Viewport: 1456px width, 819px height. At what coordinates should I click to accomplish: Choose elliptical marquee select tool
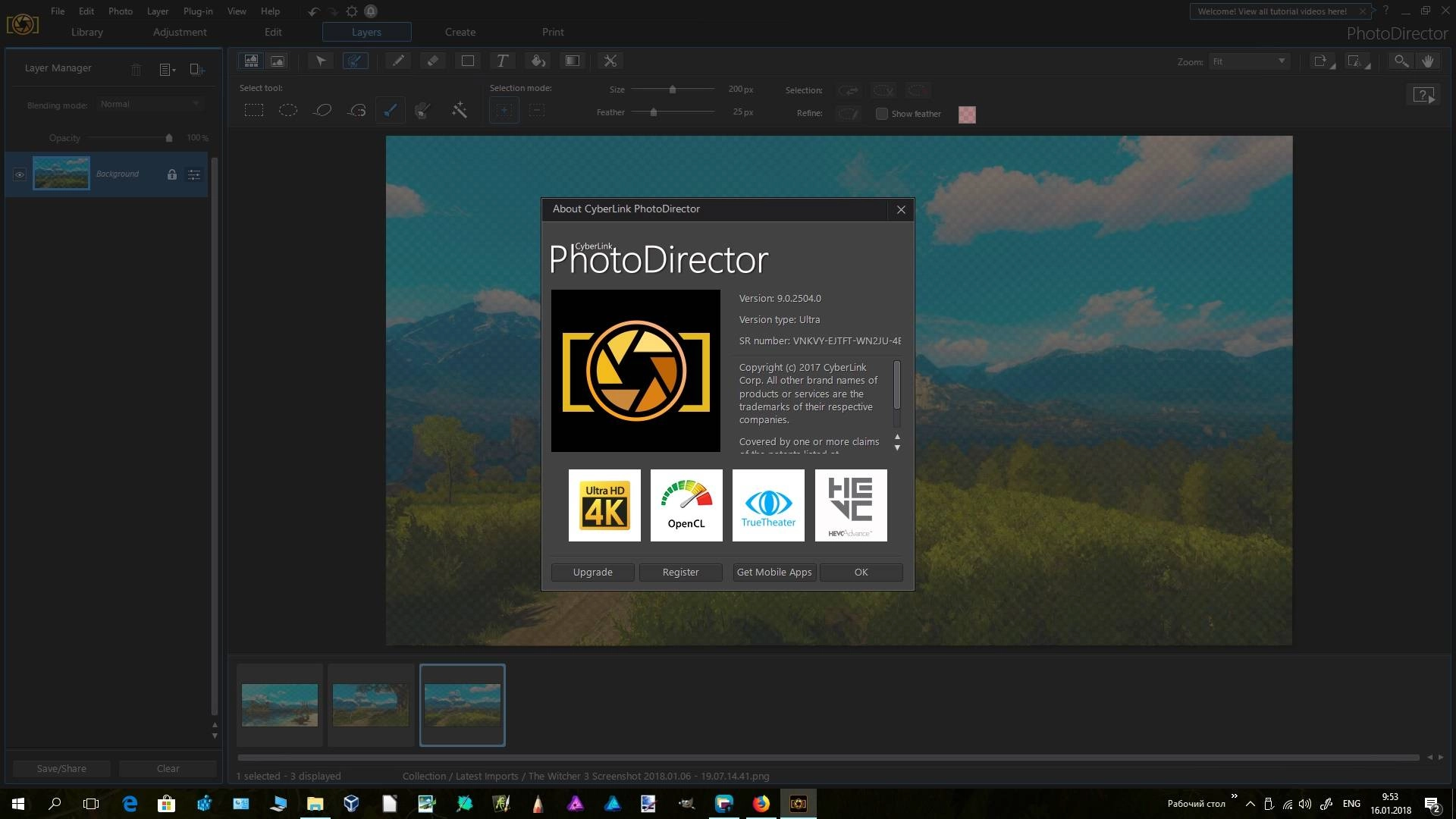coord(288,111)
